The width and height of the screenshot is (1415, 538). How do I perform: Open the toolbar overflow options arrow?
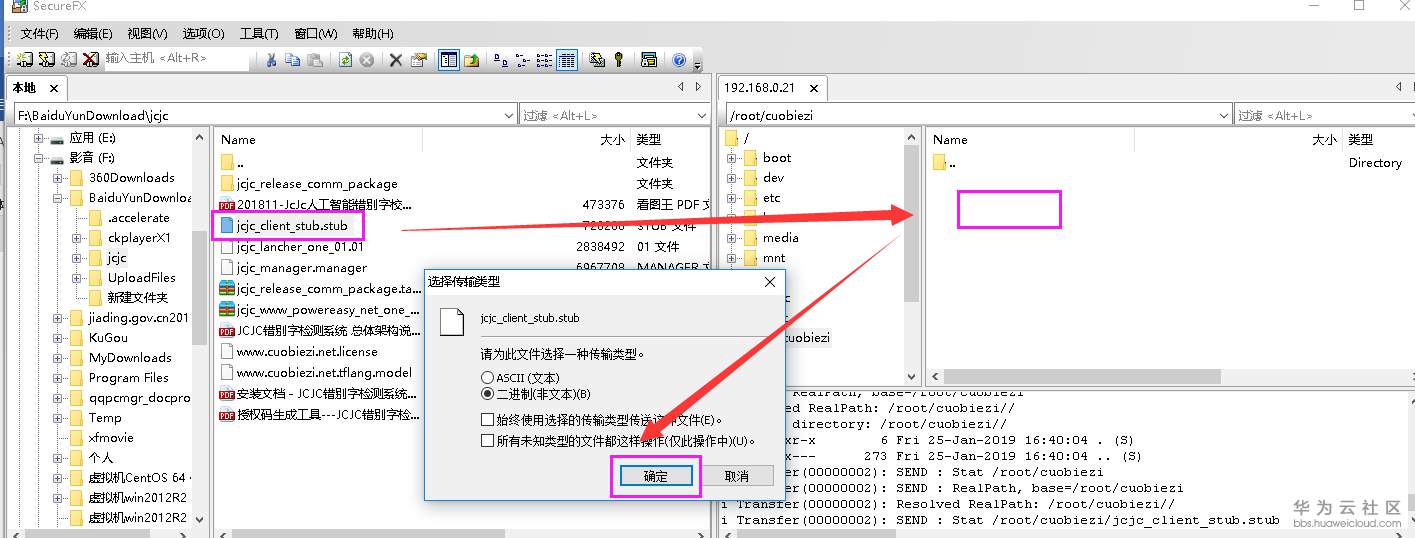[696, 65]
